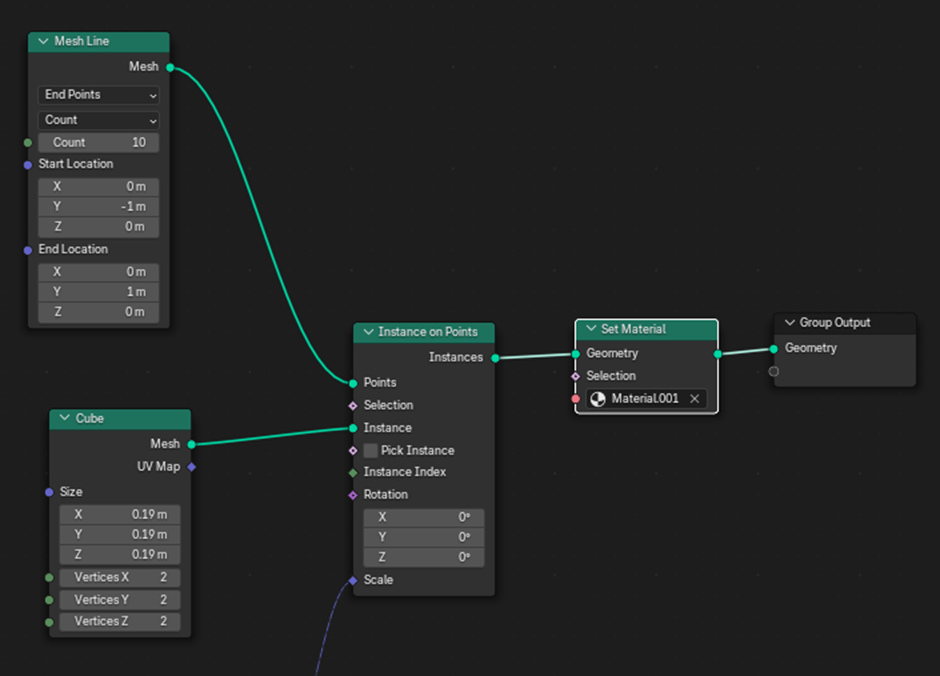Click the empty socket on Group Output
940x676 pixels.
(774, 371)
